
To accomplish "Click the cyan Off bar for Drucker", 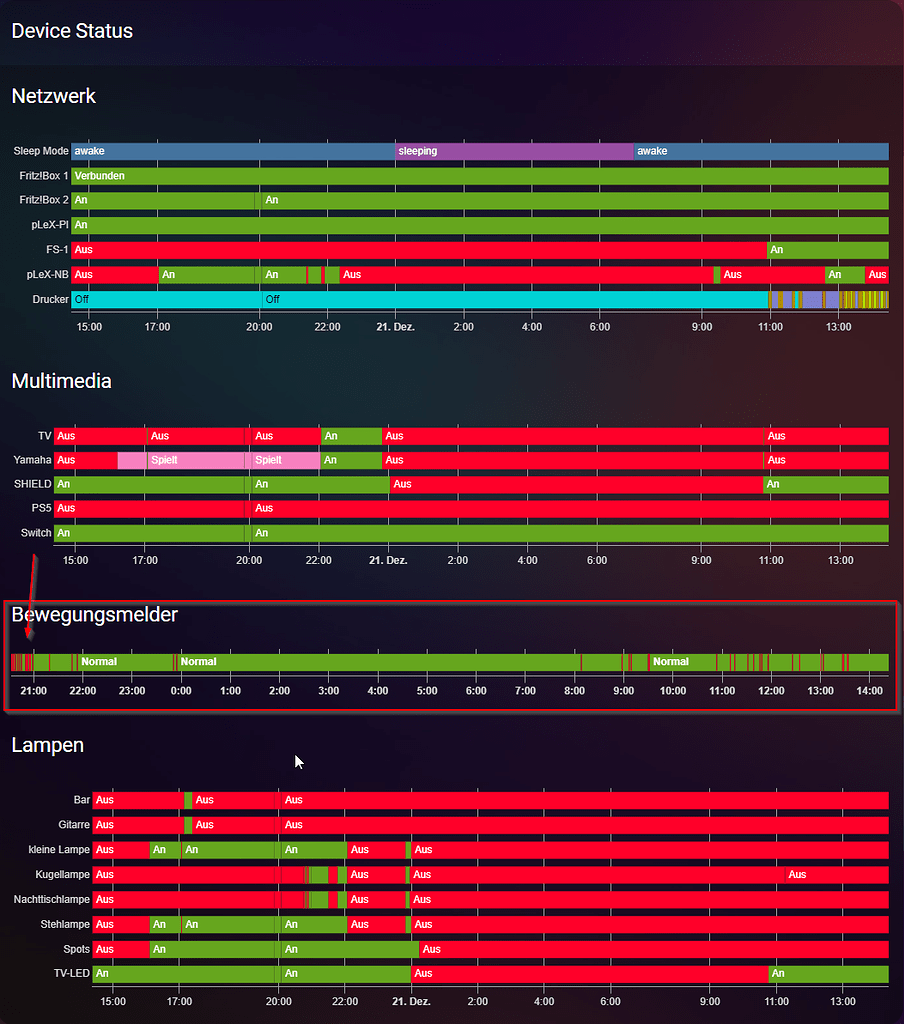I will point(400,299).
